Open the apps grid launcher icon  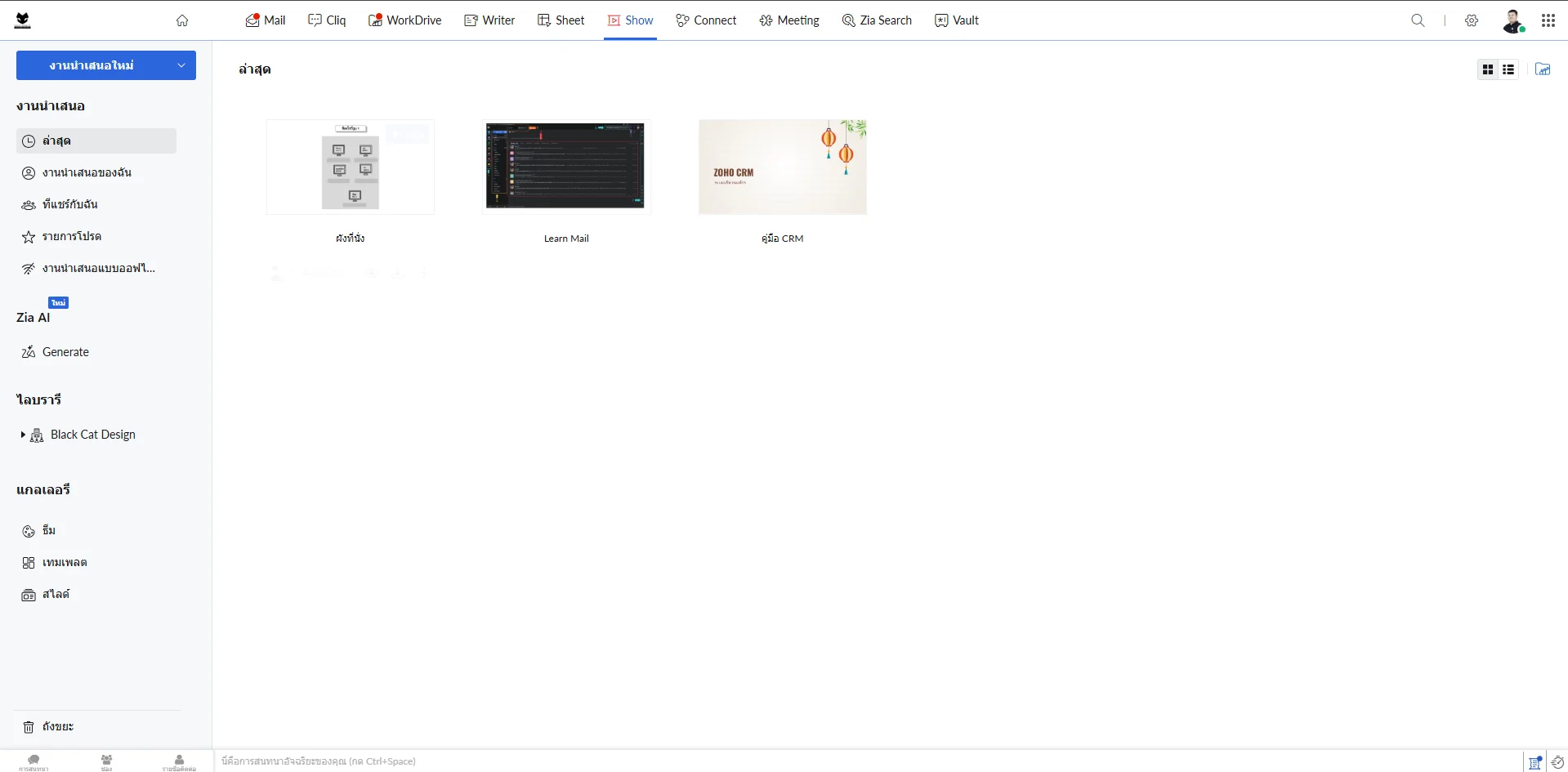(1548, 20)
